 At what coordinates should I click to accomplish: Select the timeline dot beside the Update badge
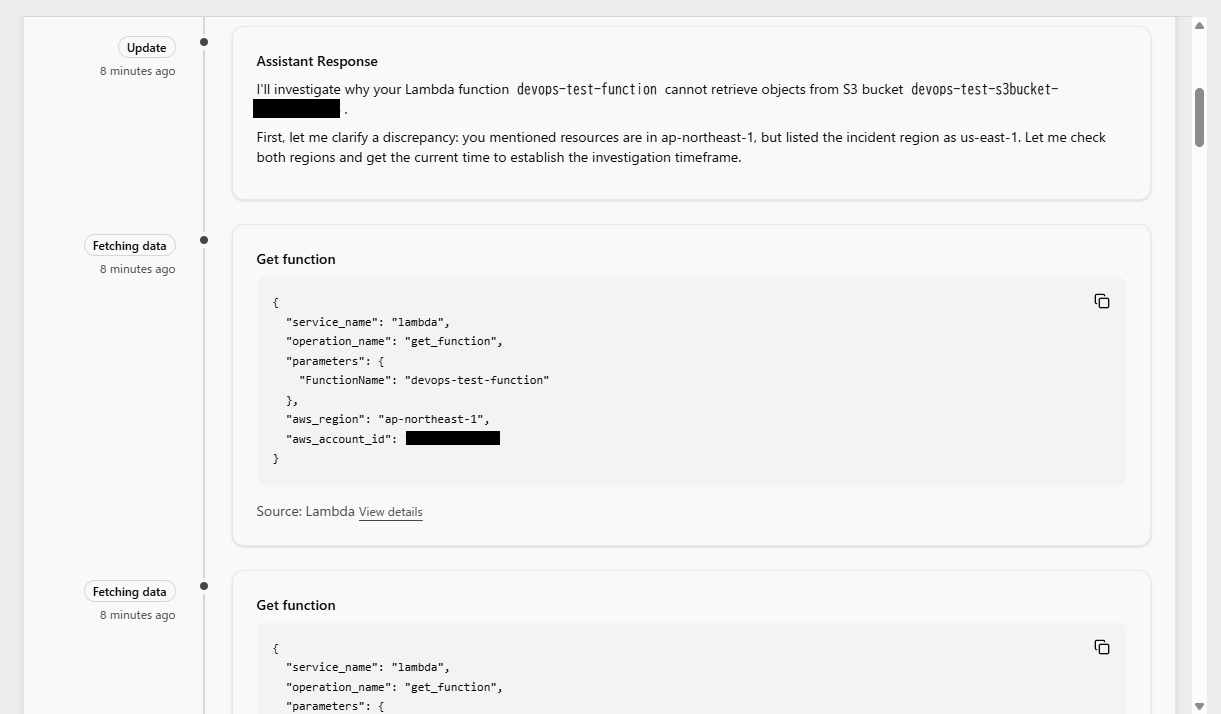[x=204, y=42]
